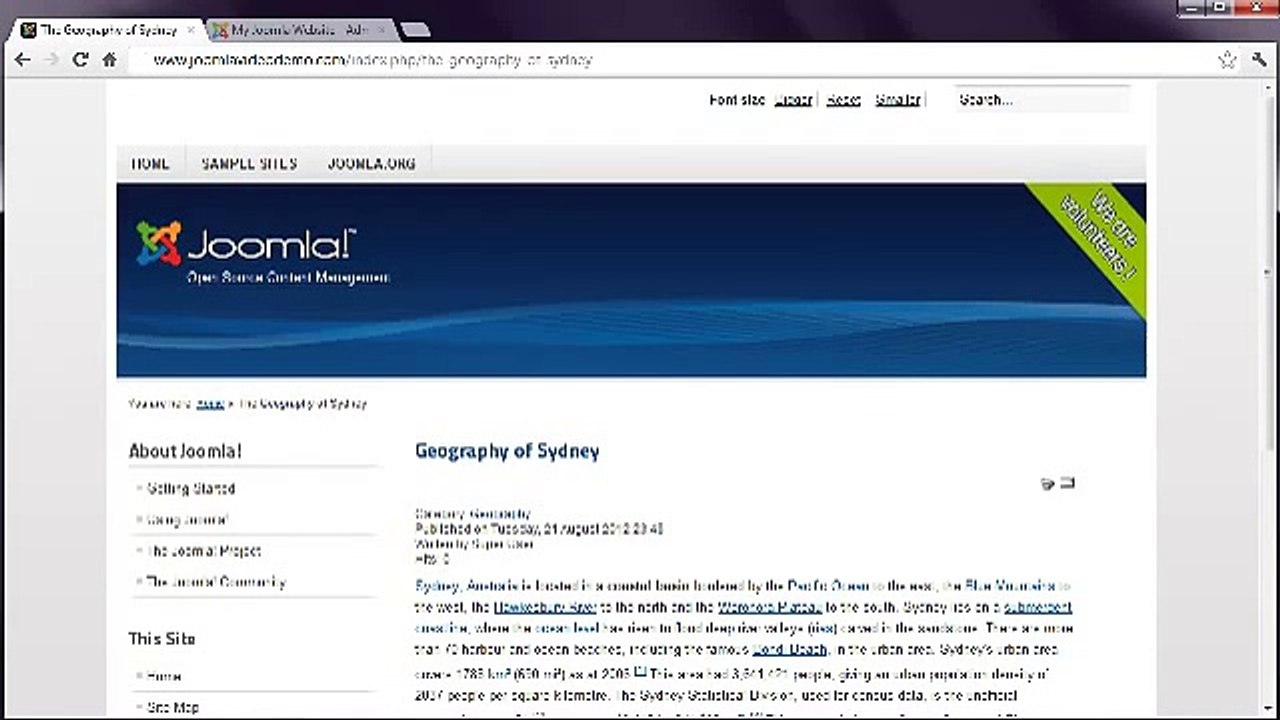The image size is (1280, 720).
Task: Click the Smaller font size link
Action: [897, 100]
